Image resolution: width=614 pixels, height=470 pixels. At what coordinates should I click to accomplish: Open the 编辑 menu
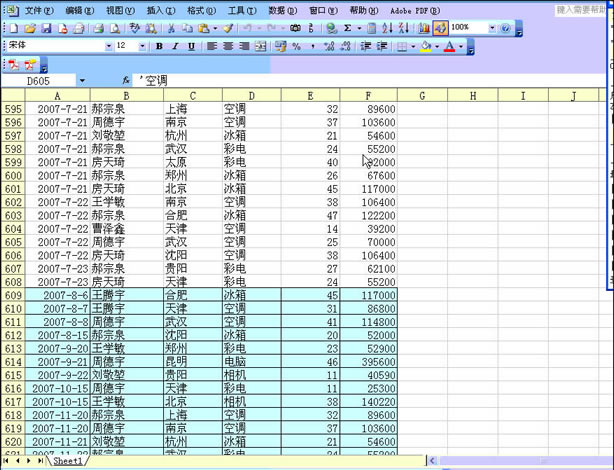pyautogui.click(x=80, y=11)
